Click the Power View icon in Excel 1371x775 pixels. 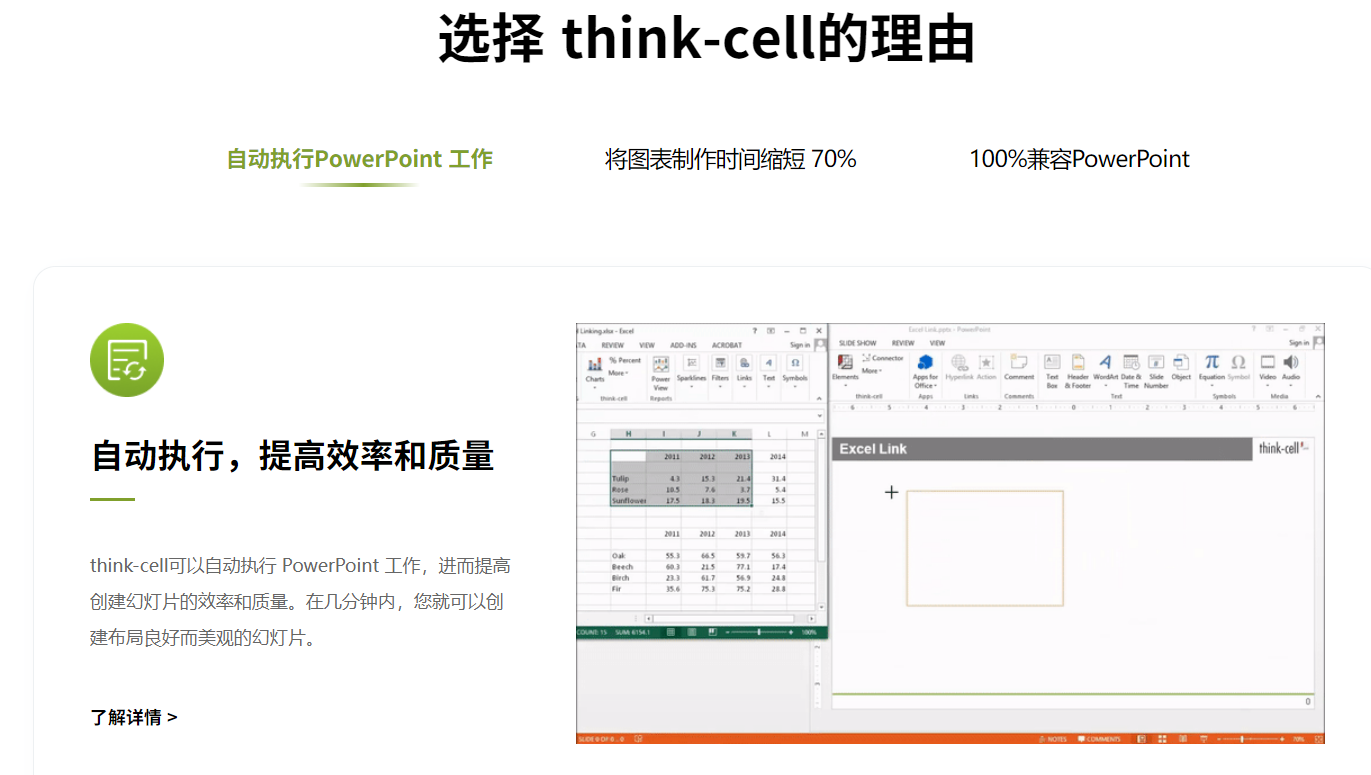click(x=661, y=365)
